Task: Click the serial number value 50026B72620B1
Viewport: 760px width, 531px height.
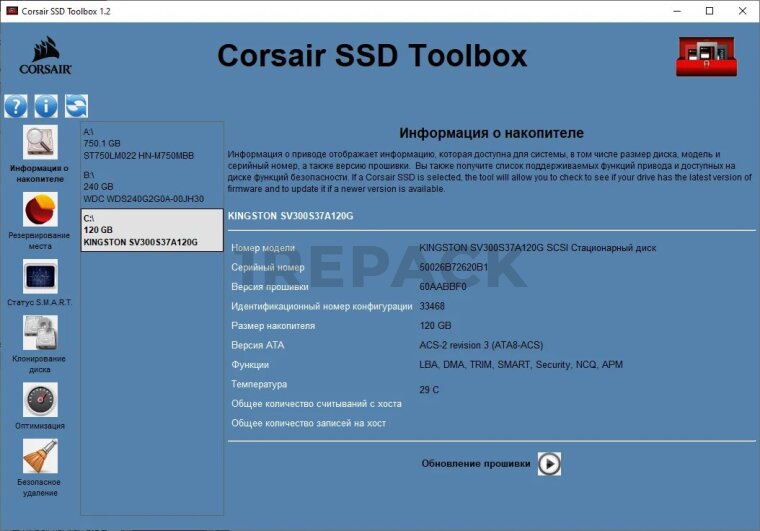Action: [x=453, y=268]
